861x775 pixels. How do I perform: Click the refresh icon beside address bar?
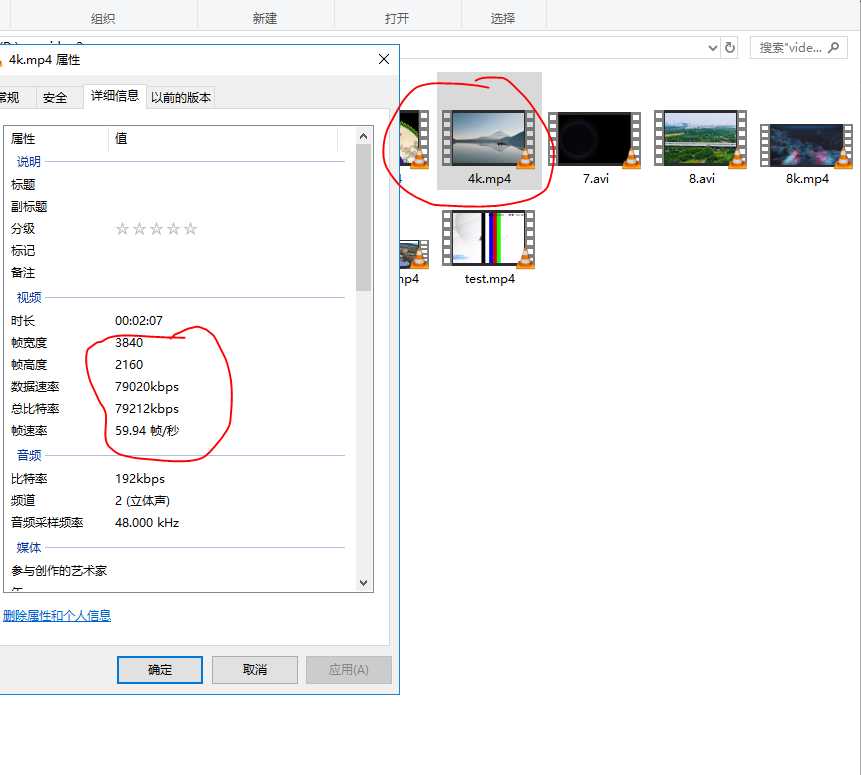coord(729,48)
